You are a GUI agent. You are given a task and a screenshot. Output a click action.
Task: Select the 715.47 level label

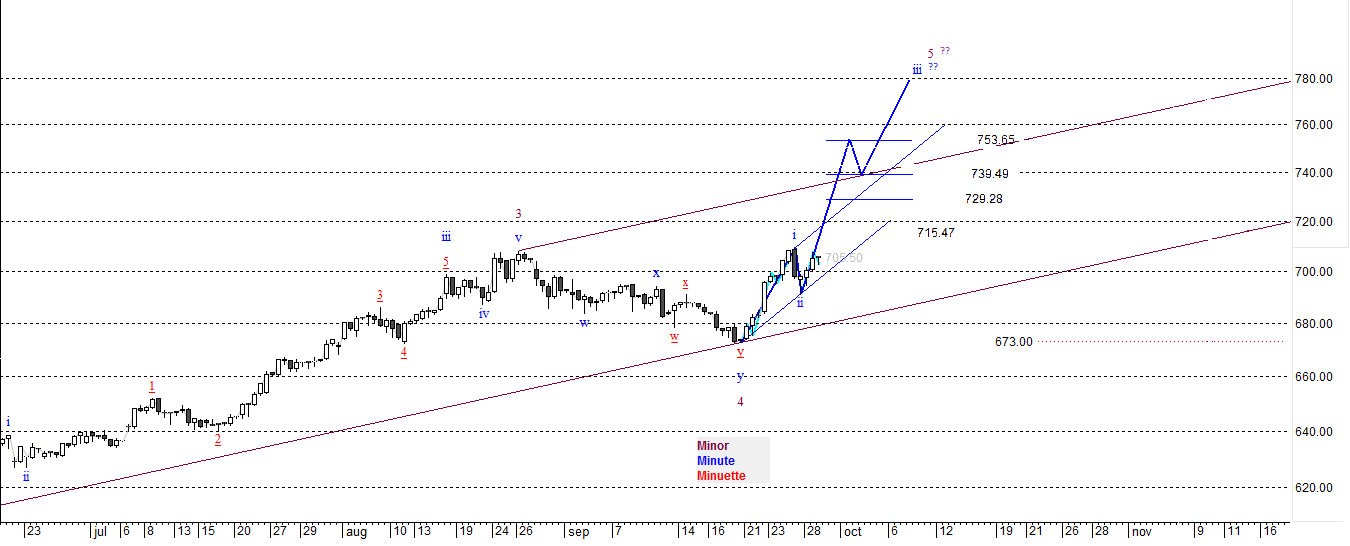(936, 232)
